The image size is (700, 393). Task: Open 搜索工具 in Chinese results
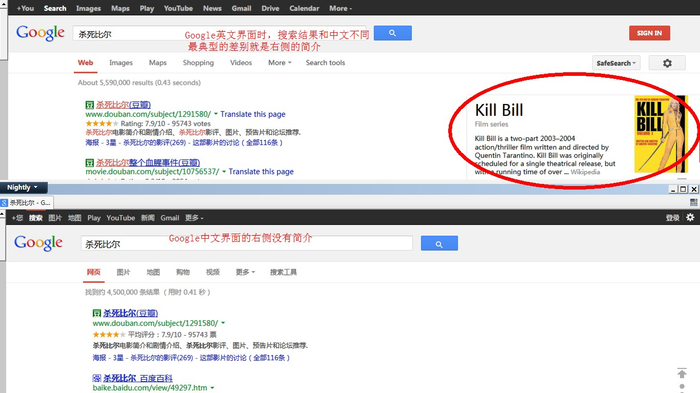pos(283,272)
